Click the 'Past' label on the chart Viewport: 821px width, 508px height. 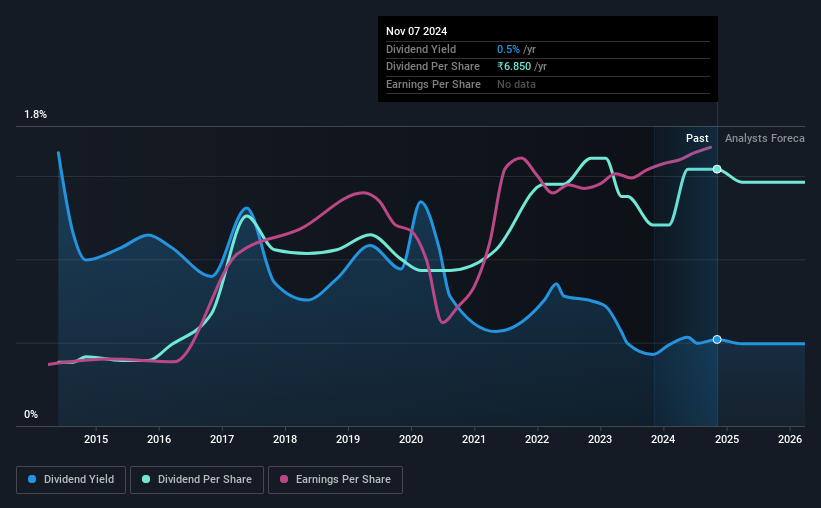[x=697, y=138]
